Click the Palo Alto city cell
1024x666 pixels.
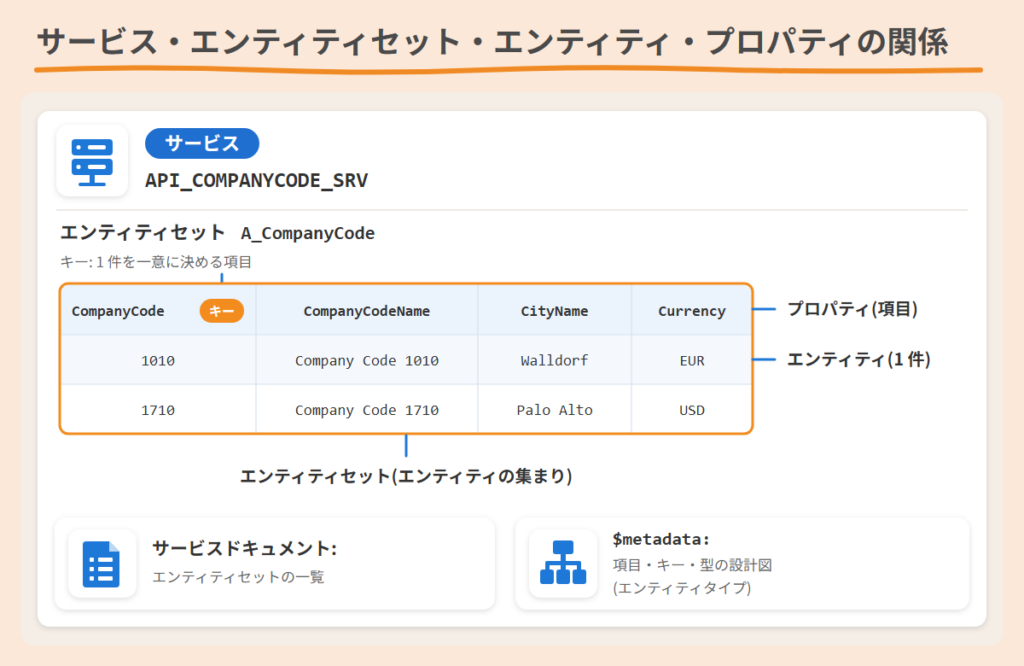554,410
